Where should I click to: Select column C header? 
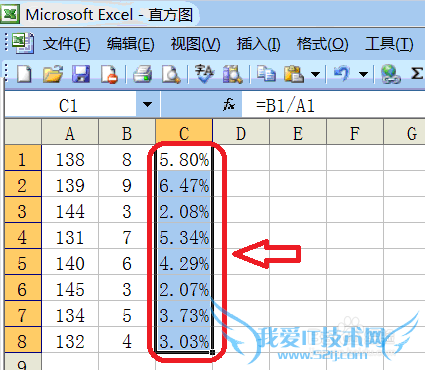pos(184,132)
